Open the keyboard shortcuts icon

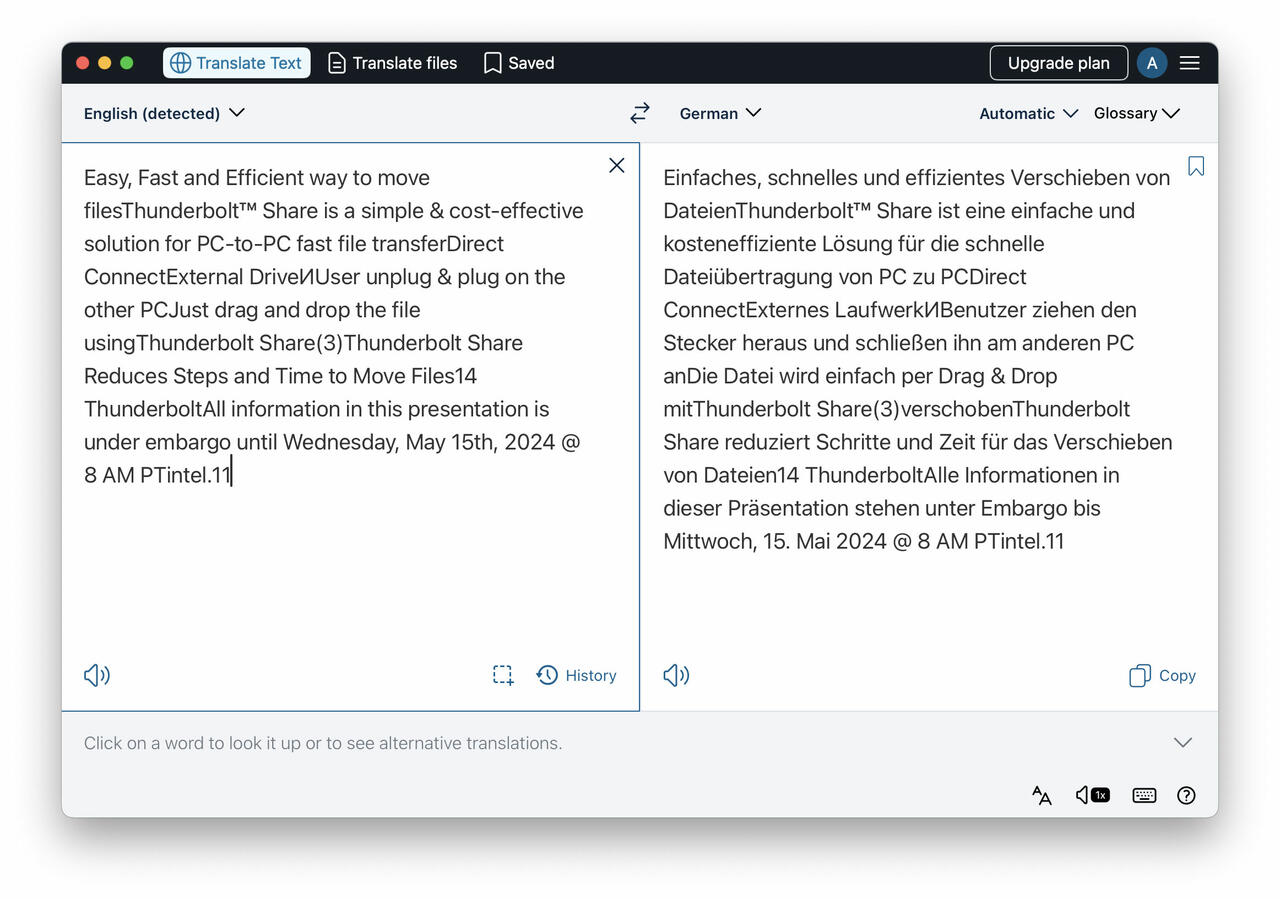(1144, 795)
